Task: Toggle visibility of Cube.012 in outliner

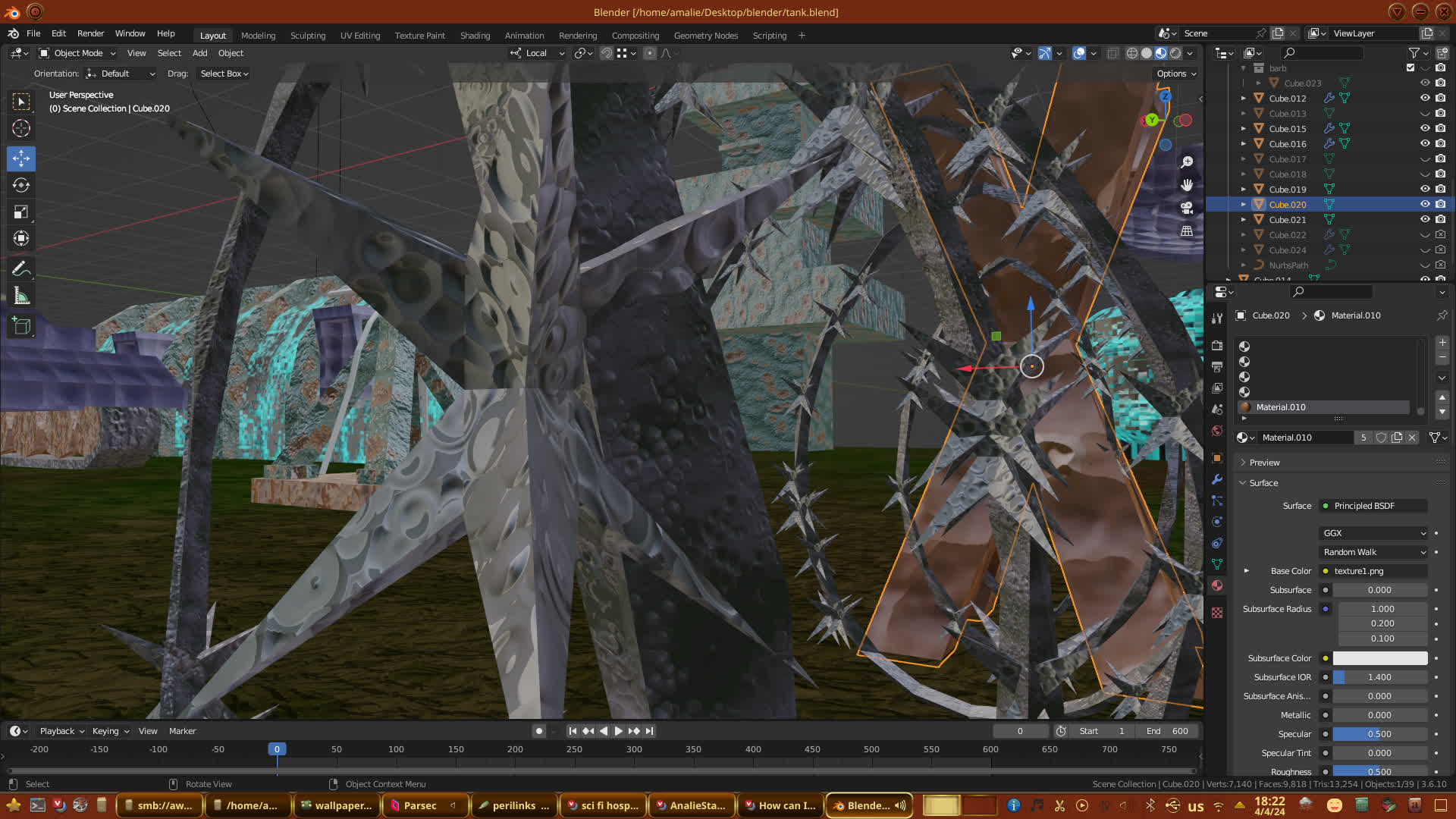Action: pos(1425,98)
